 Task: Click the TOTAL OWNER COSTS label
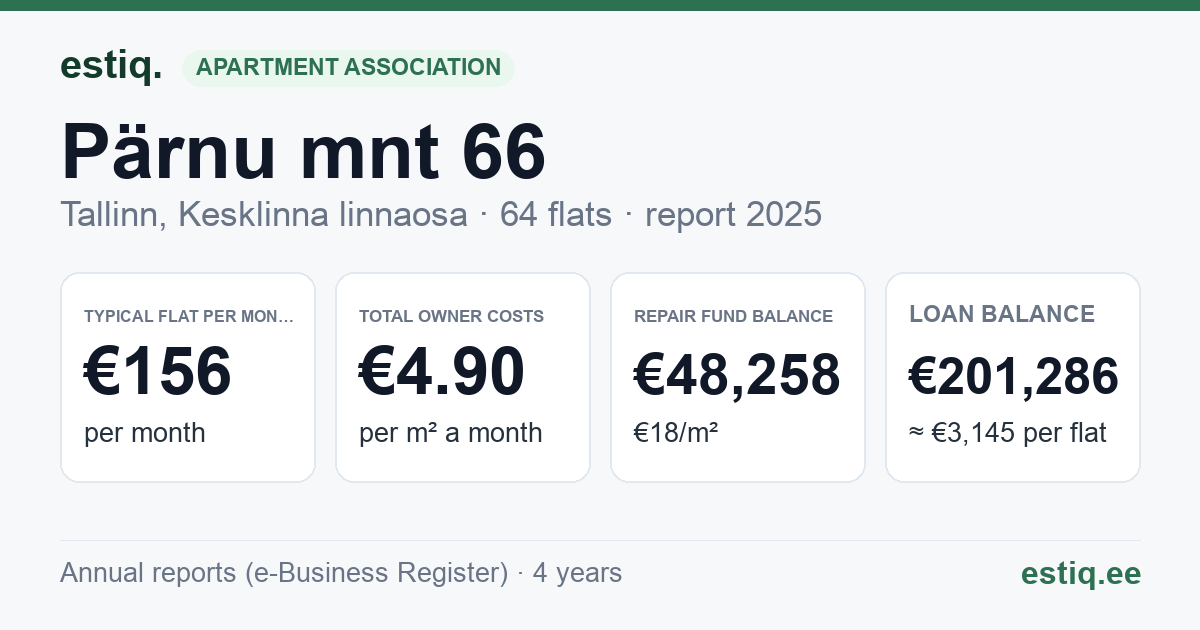[452, 316]
